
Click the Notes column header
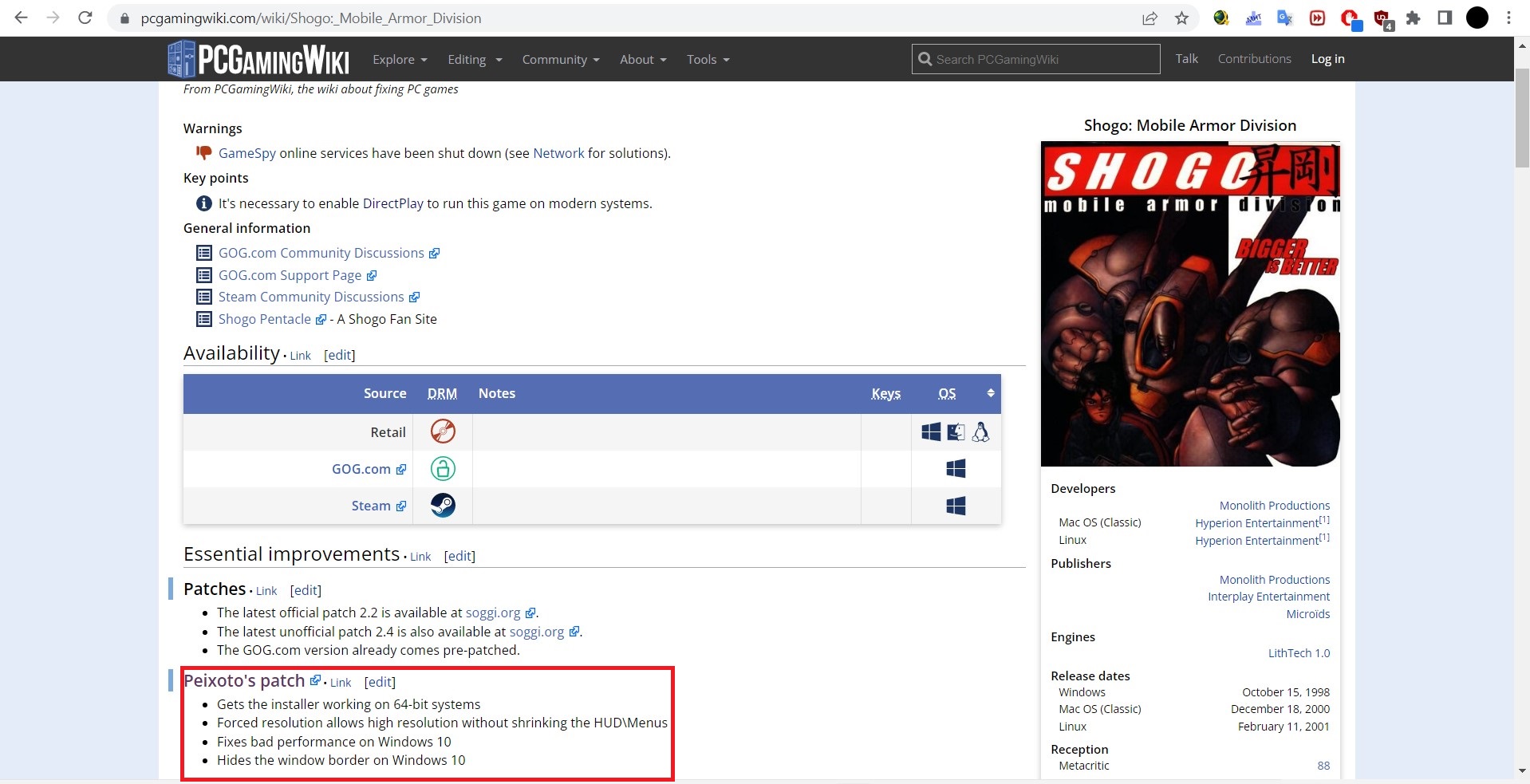(x=497, y=393)
